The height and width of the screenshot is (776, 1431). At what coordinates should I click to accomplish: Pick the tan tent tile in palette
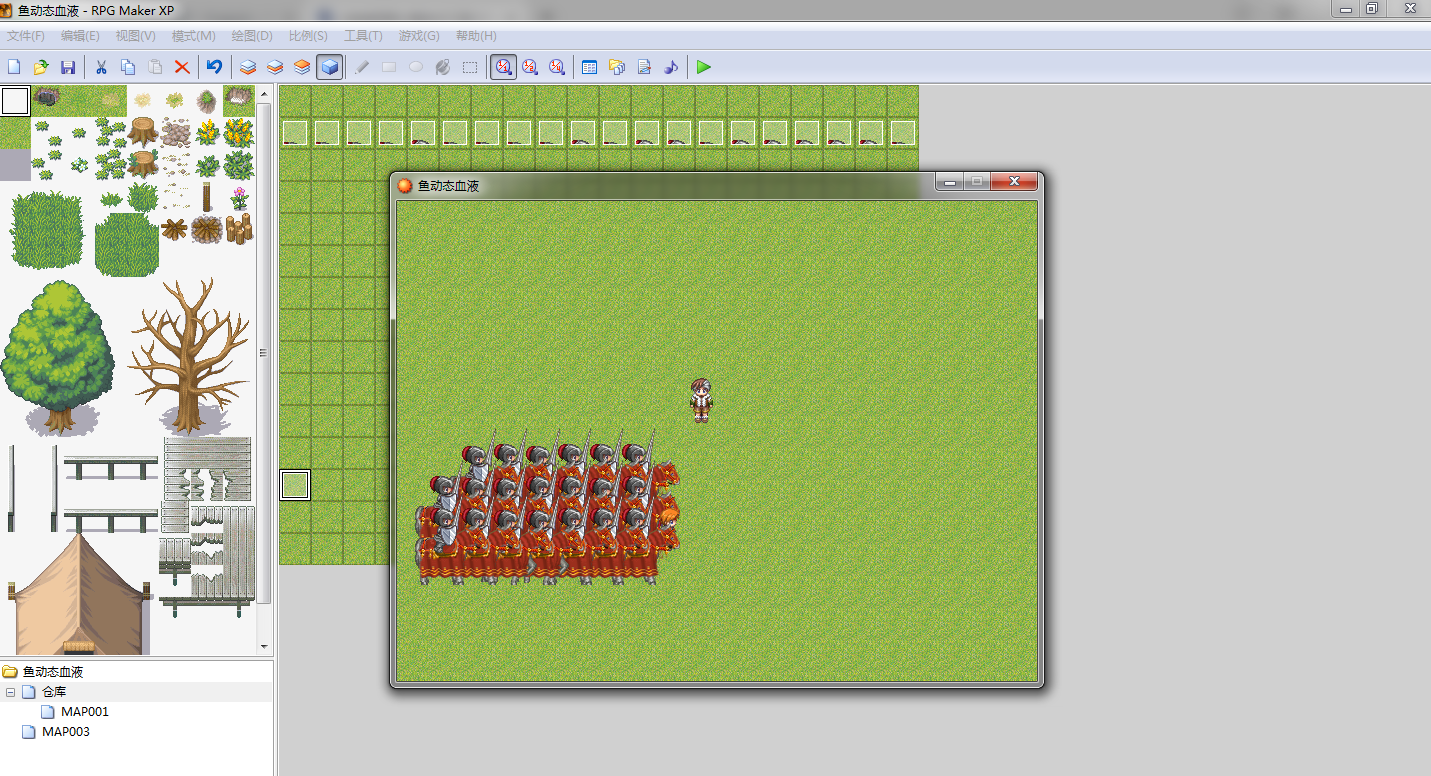coord(79,595)
